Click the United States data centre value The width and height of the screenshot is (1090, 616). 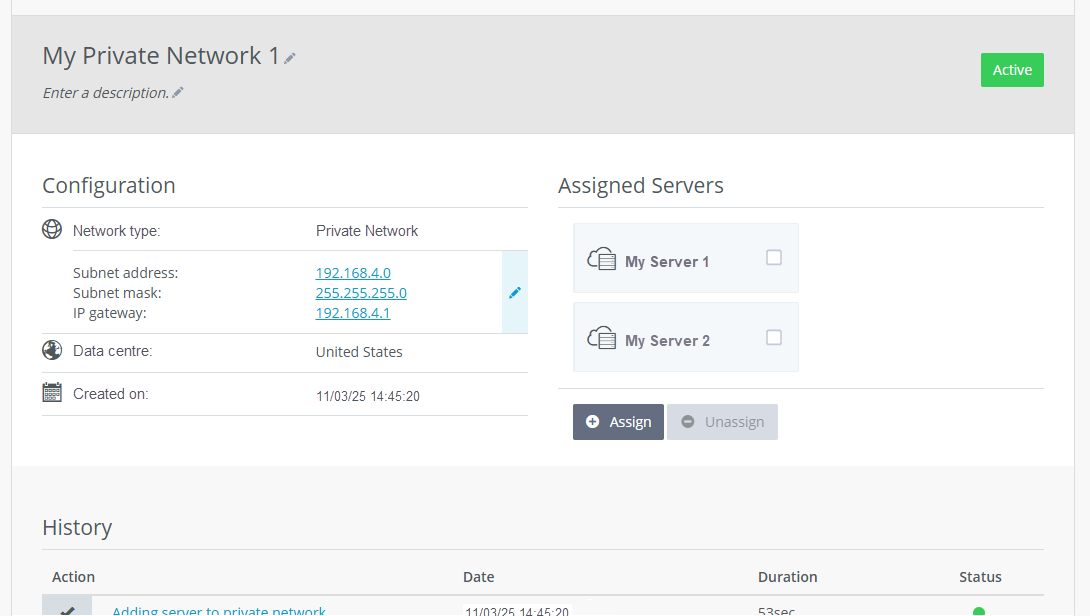(359, 352)
